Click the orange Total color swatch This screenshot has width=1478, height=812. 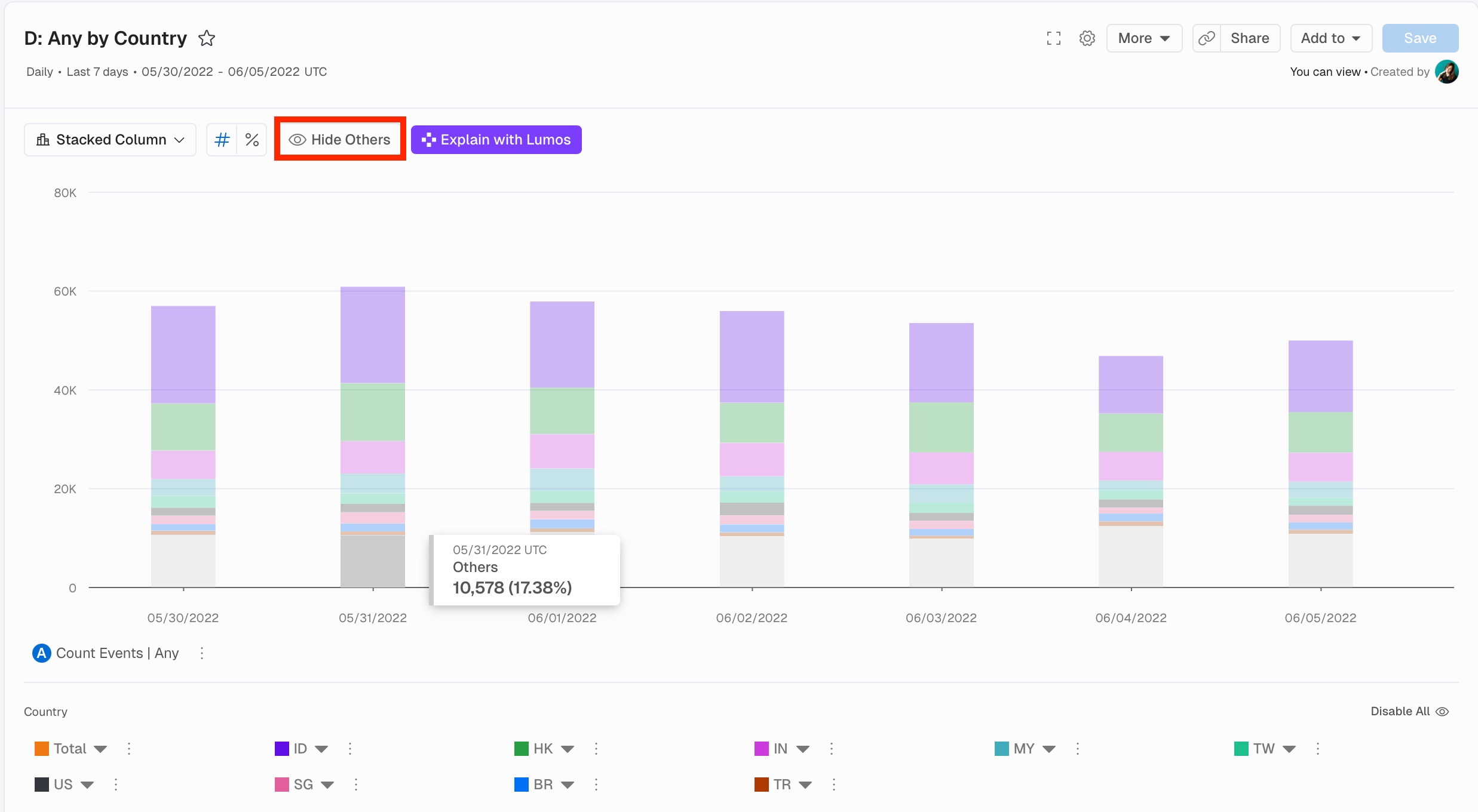coord(42,749)
